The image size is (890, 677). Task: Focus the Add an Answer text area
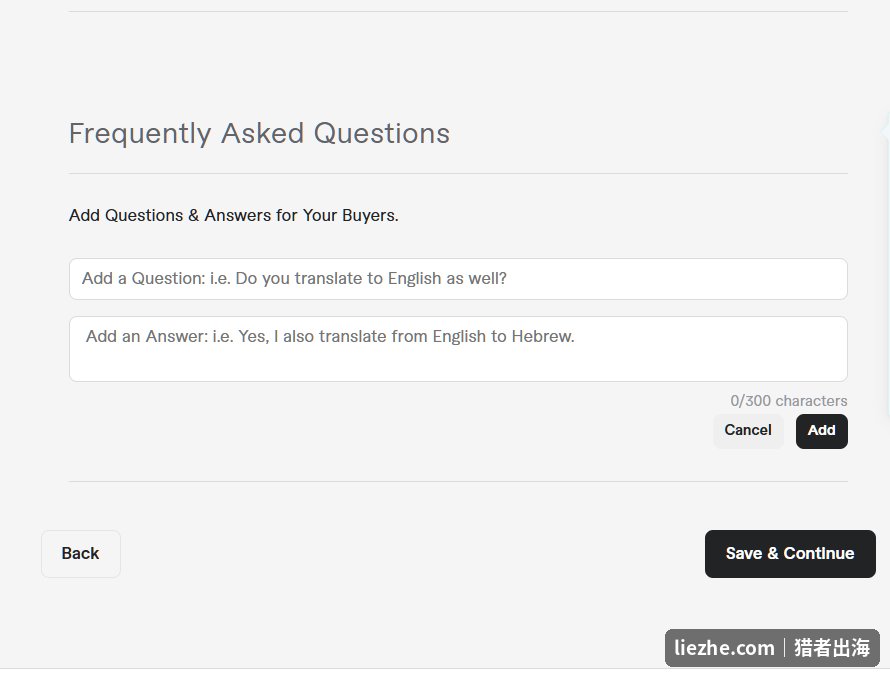click(x=458, y=349)
